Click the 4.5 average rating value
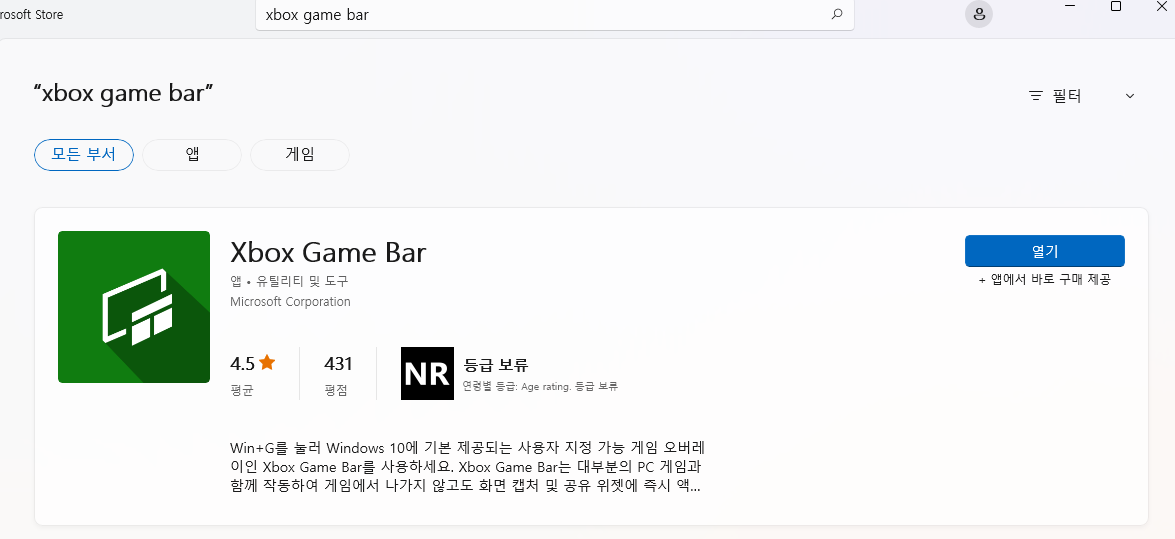1175x539 pixels. (x=243, y=364)
